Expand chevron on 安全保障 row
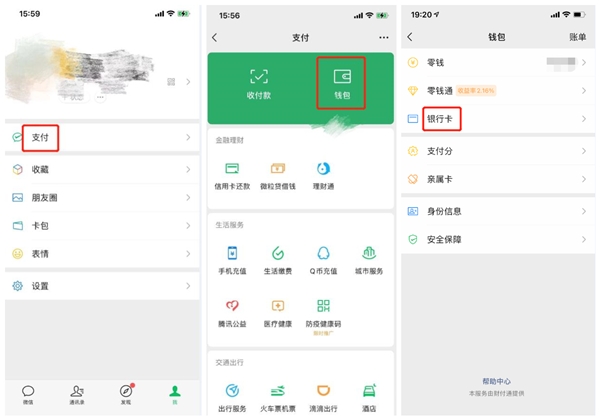Image resolution: width=600 pixels, height=420 pixels. (x=584, y=239)
